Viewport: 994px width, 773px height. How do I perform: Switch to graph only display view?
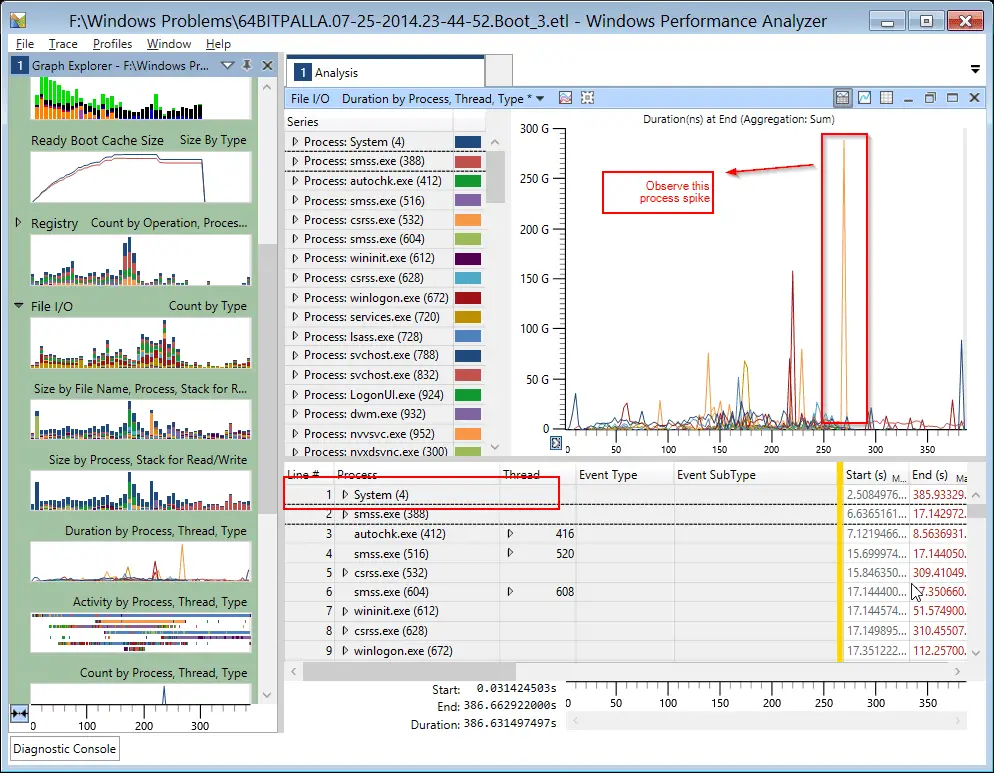[x=864, y=98]
